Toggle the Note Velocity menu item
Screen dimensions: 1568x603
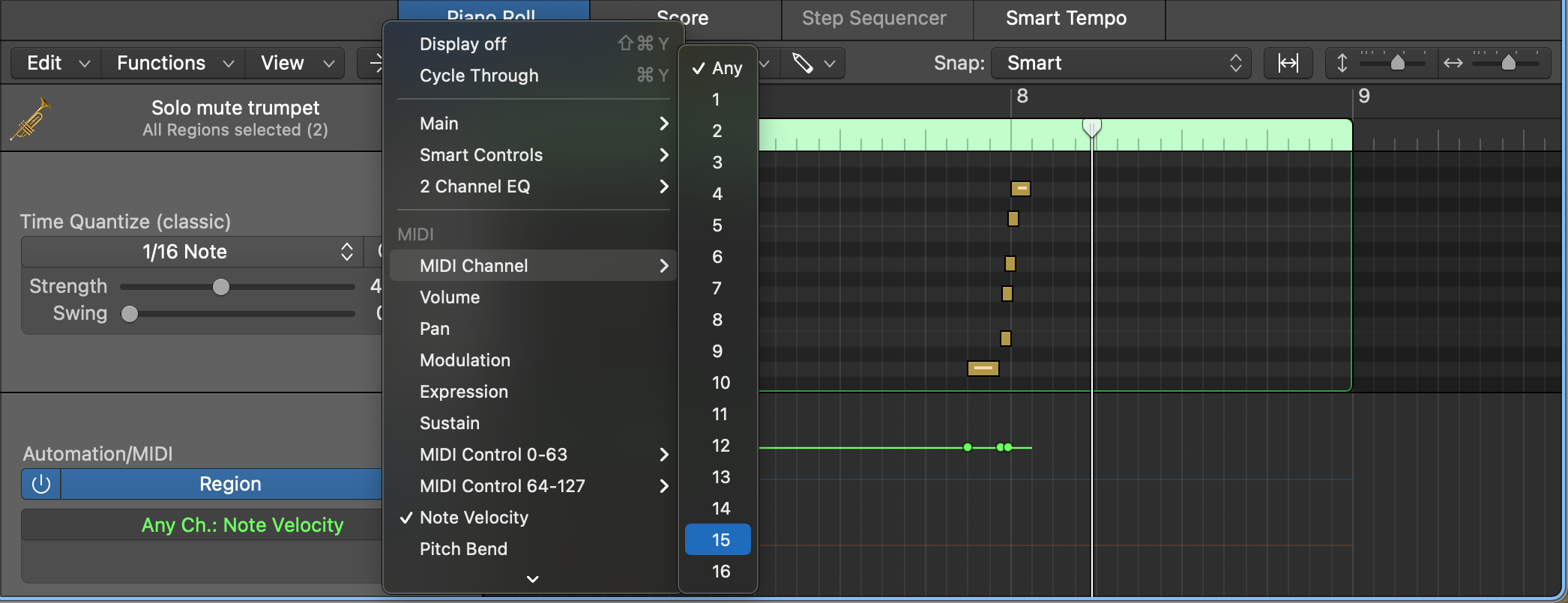(x=474, y=518)
